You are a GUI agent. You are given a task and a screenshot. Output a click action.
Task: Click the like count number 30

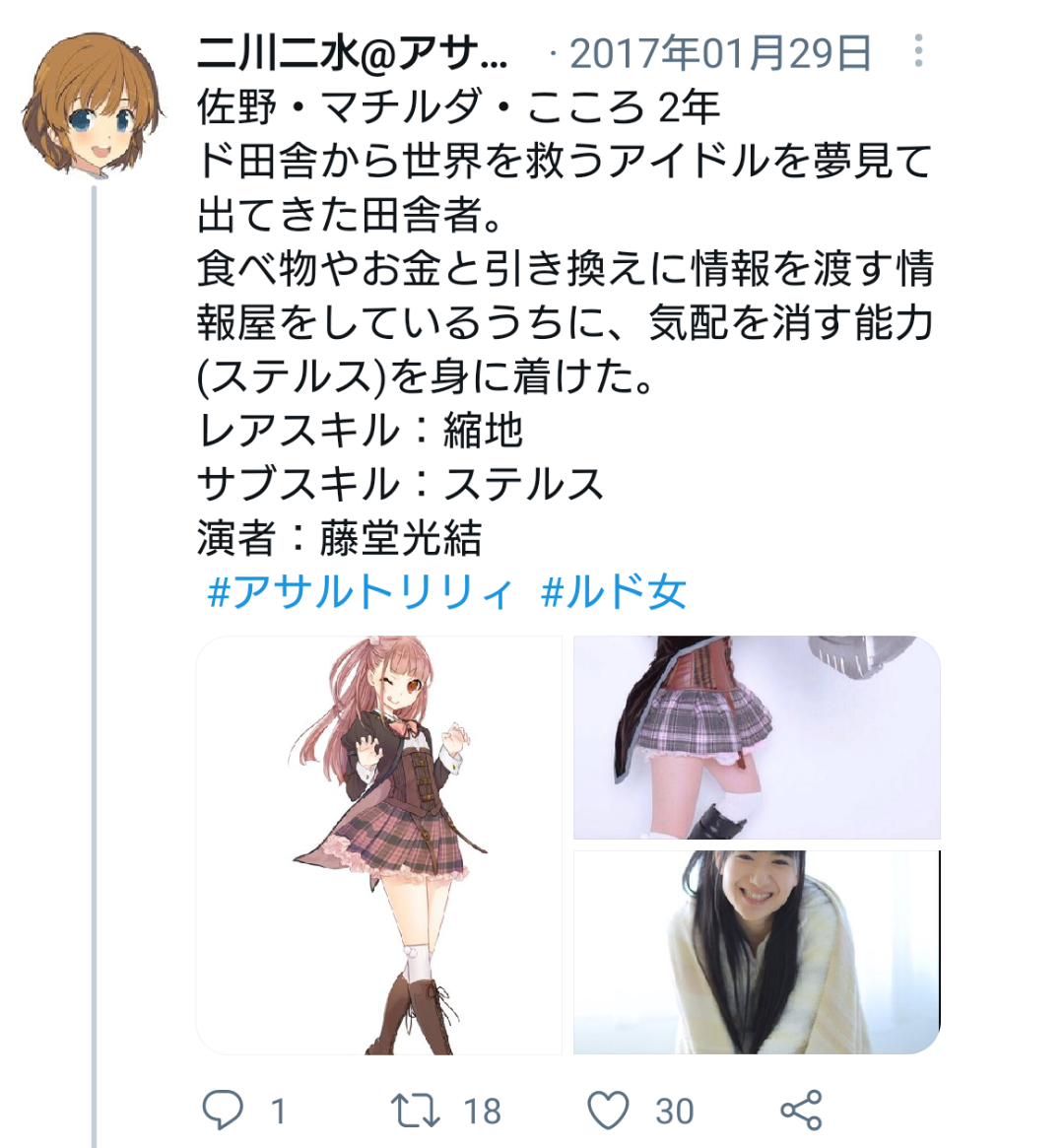(x=675, y=1112)
